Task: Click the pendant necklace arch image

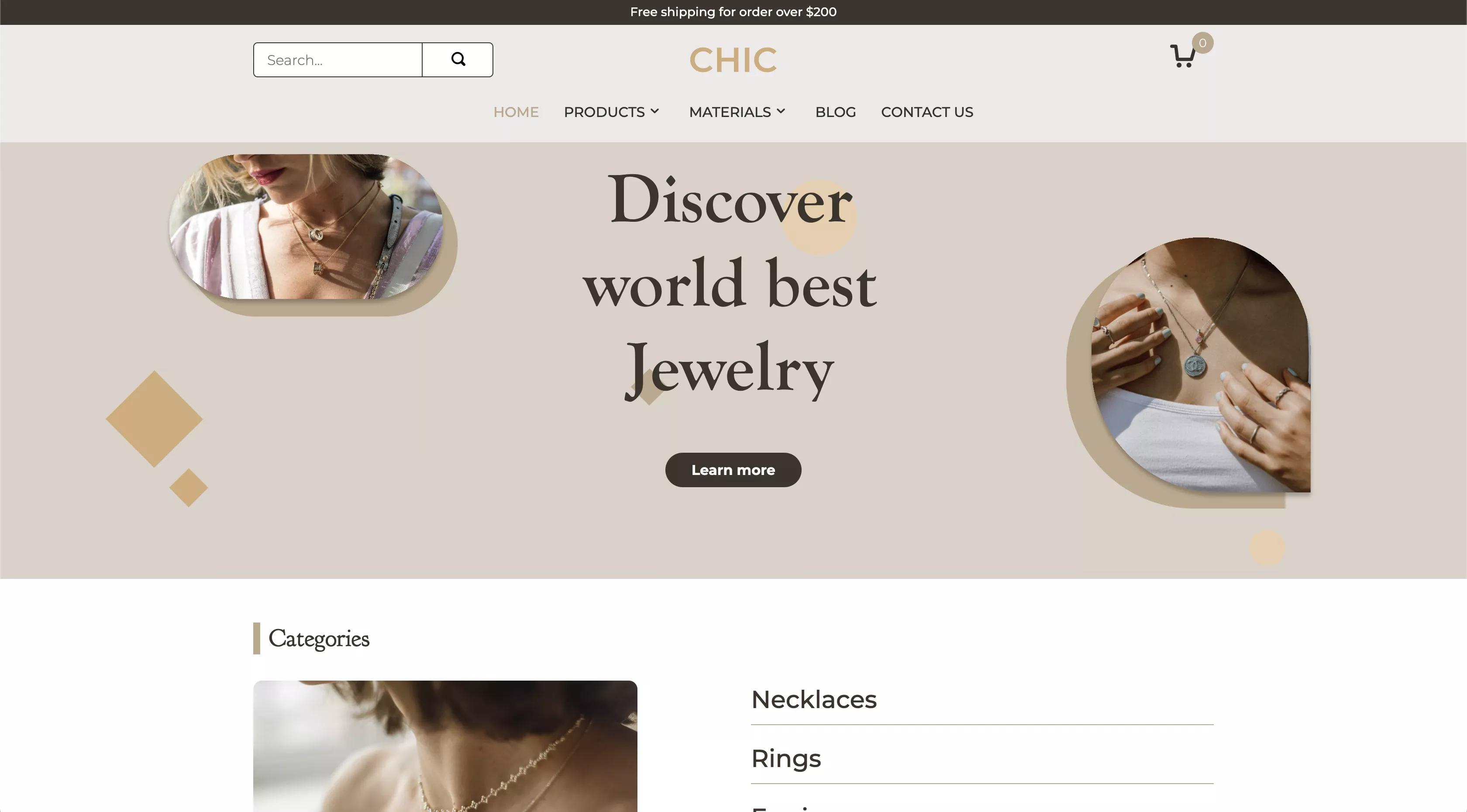Action: (x=1201, y=365)
